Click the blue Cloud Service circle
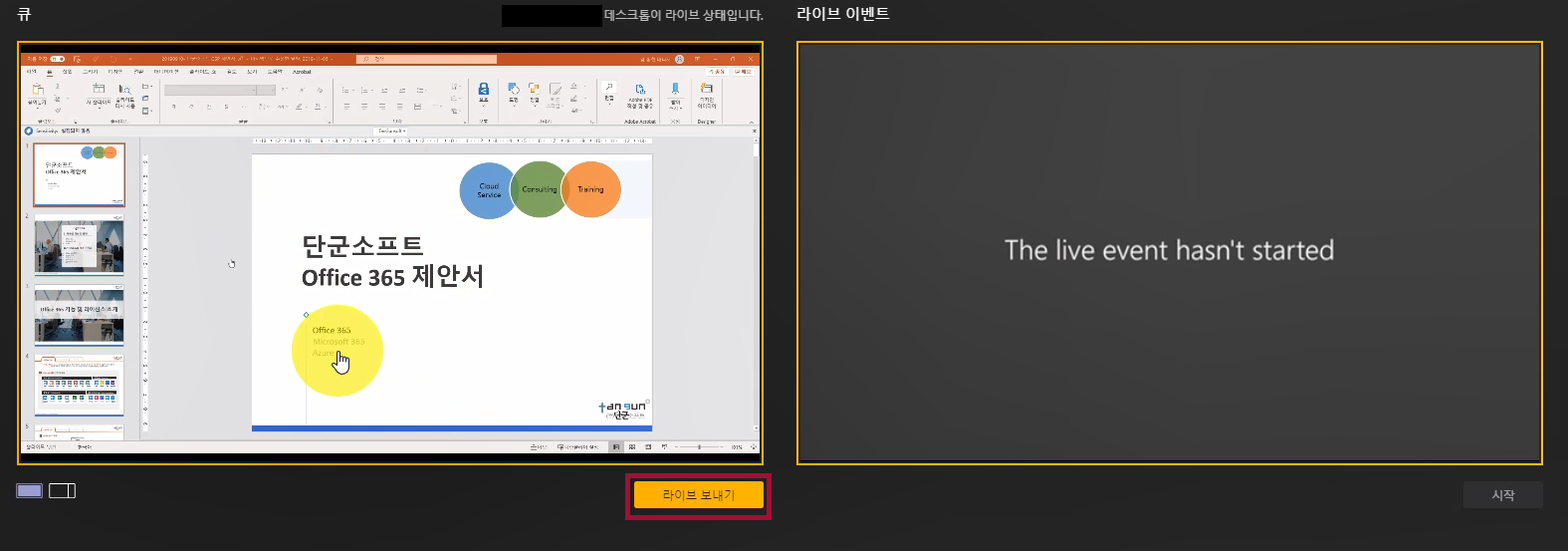This screenshot has width=1568, height=551. click(487, 190)
